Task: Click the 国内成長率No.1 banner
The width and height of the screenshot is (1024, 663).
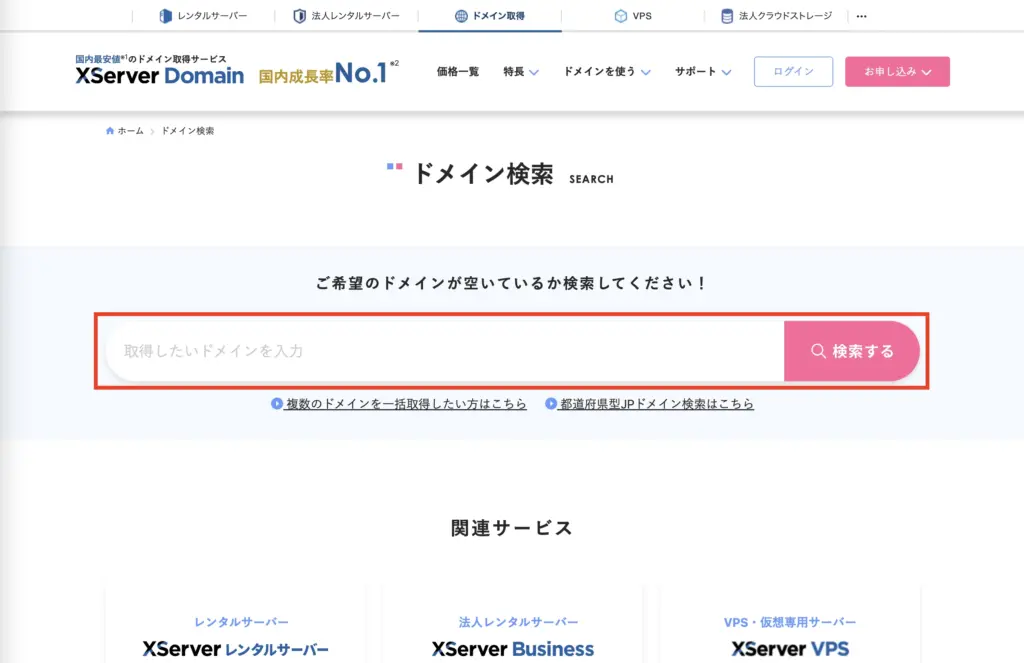Action: pos(328,73)
